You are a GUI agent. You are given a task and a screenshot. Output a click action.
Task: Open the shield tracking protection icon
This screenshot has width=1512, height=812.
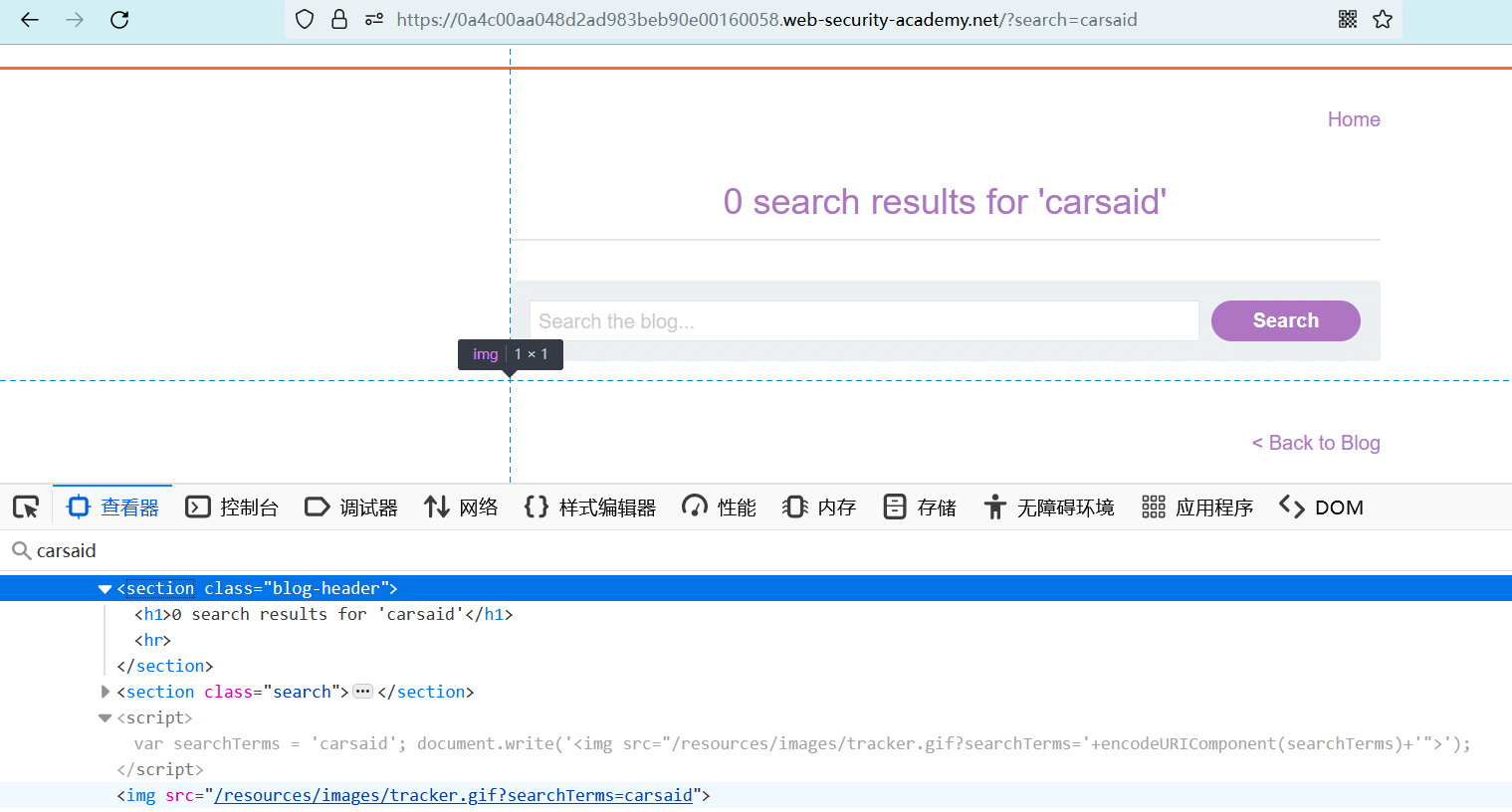[306, 19]
